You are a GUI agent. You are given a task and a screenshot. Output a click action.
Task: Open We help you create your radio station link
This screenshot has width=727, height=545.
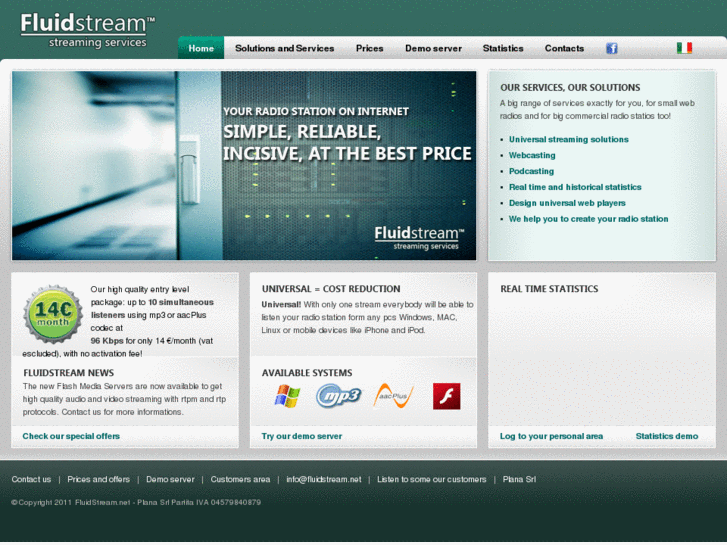click(x=589, y=219)
